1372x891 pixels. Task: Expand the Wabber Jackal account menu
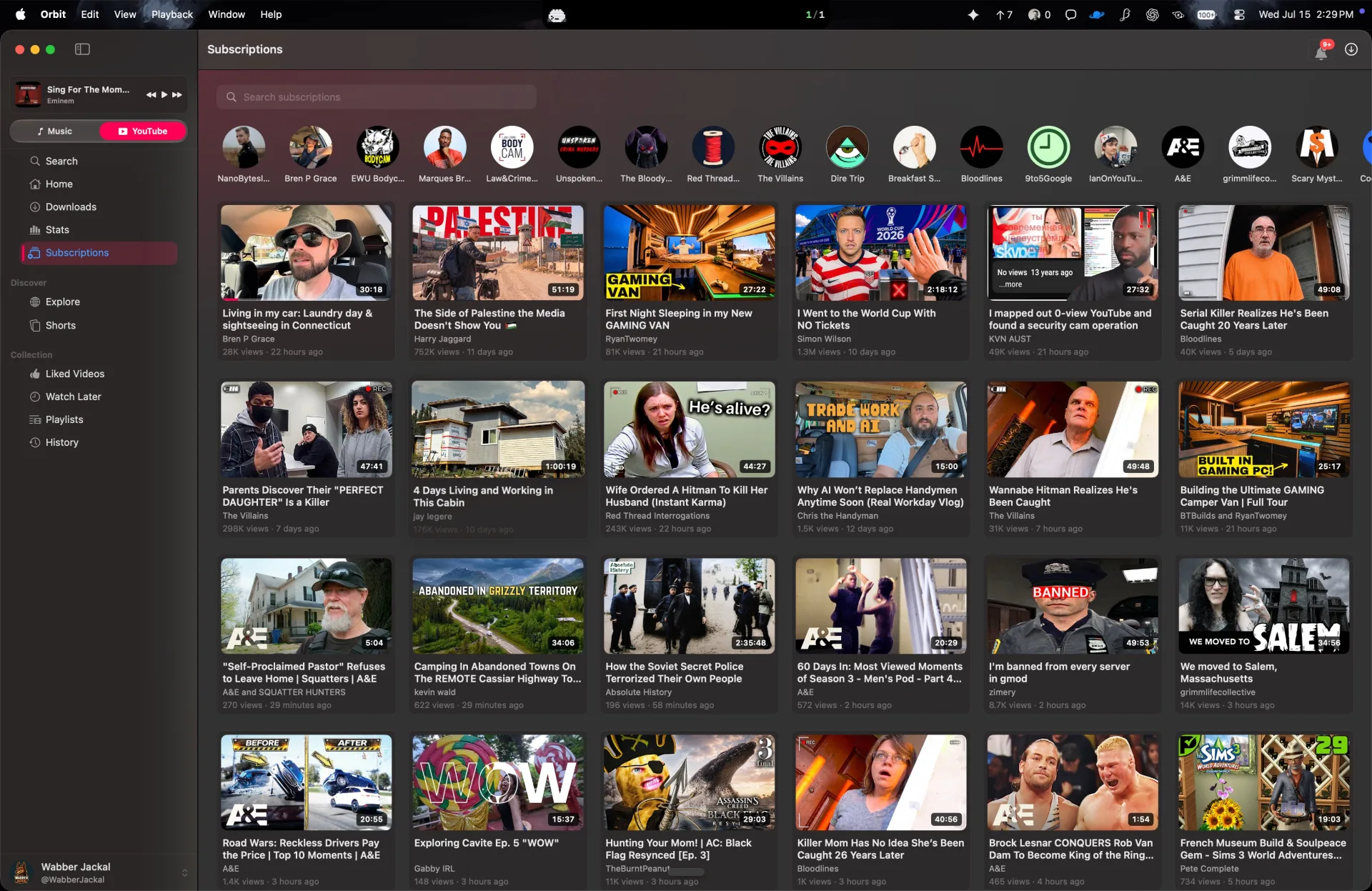coord(184,873)
